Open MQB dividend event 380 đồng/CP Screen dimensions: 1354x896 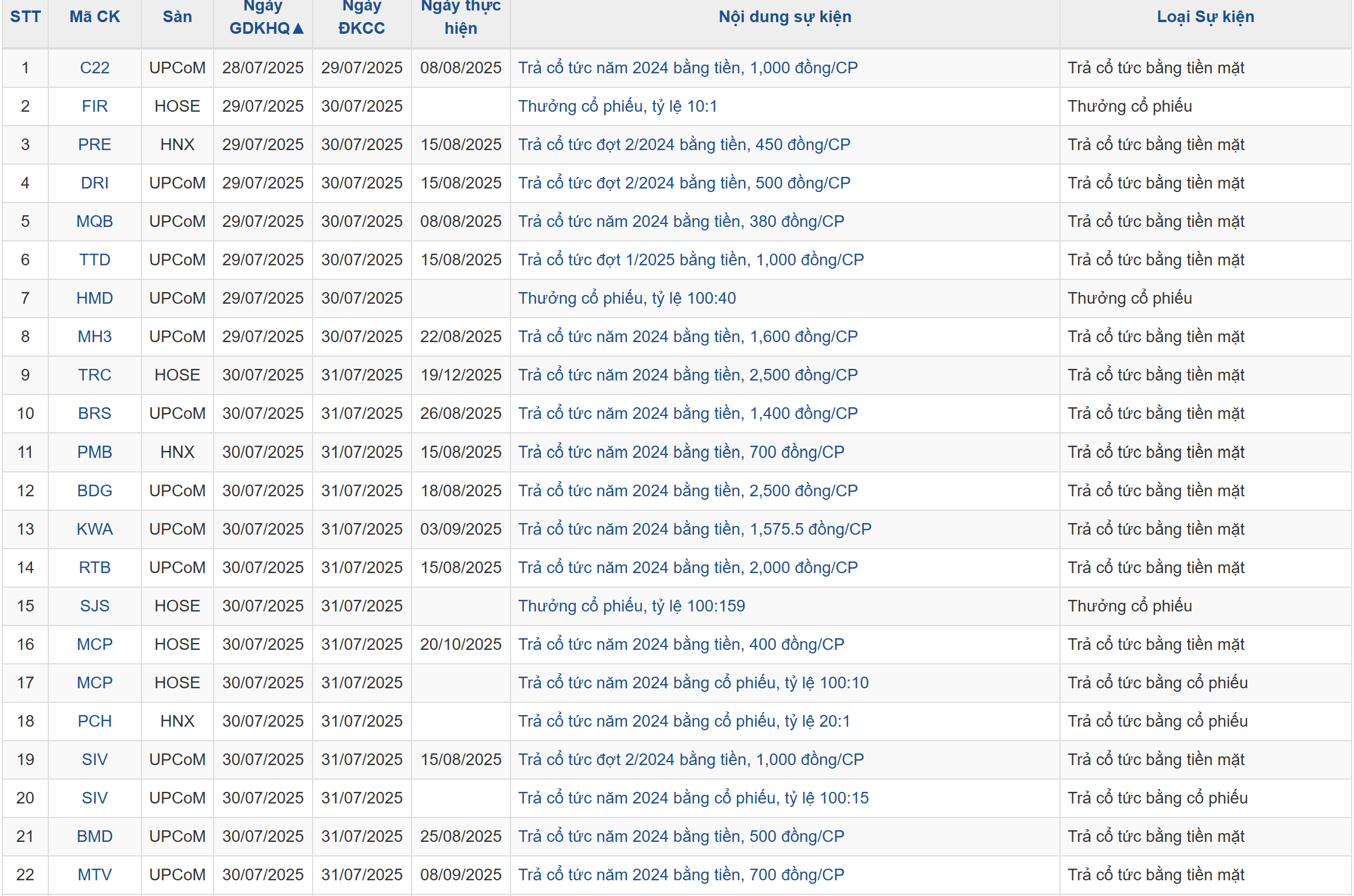(x=682, y=222)
